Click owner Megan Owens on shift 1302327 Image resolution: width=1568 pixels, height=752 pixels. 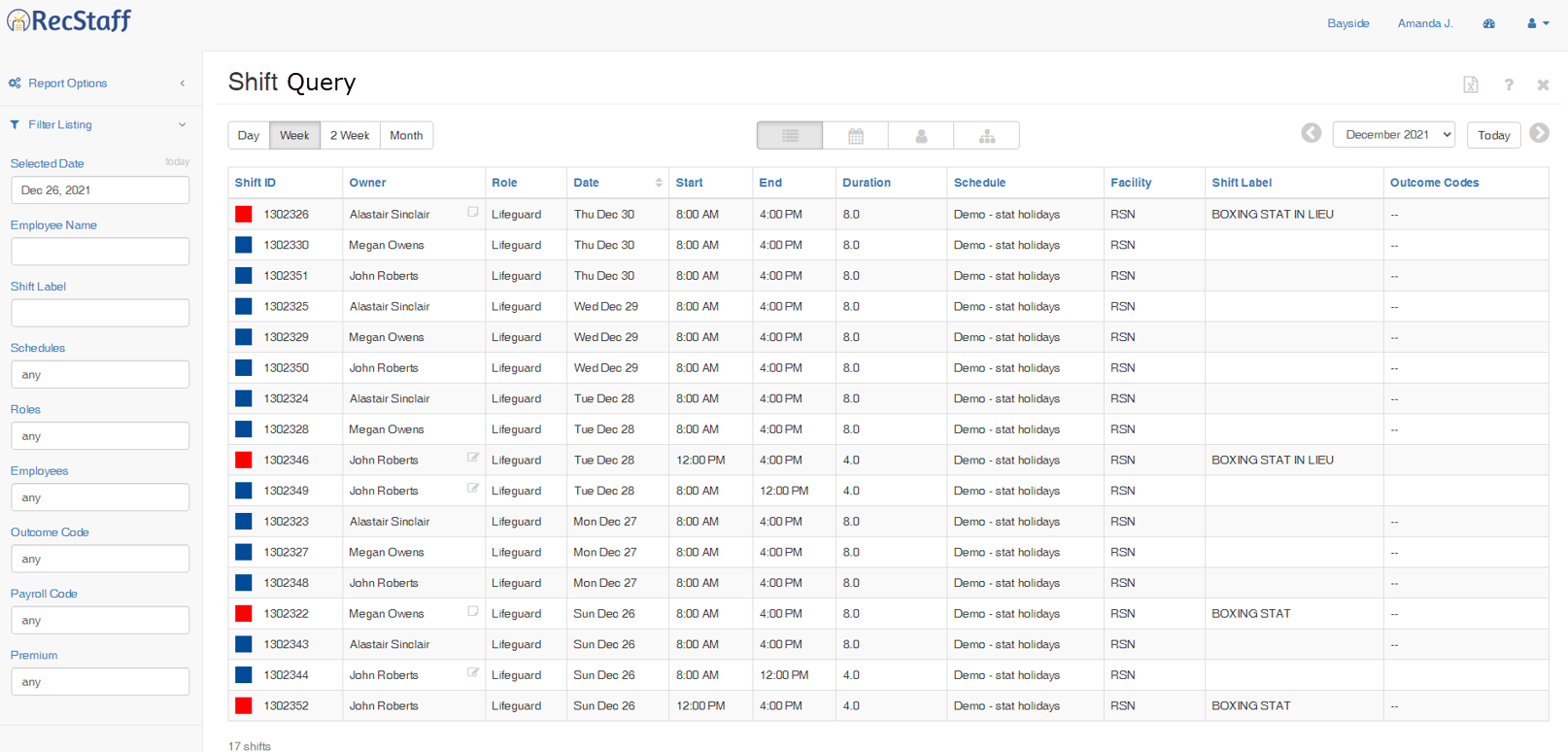pos(387,552)
